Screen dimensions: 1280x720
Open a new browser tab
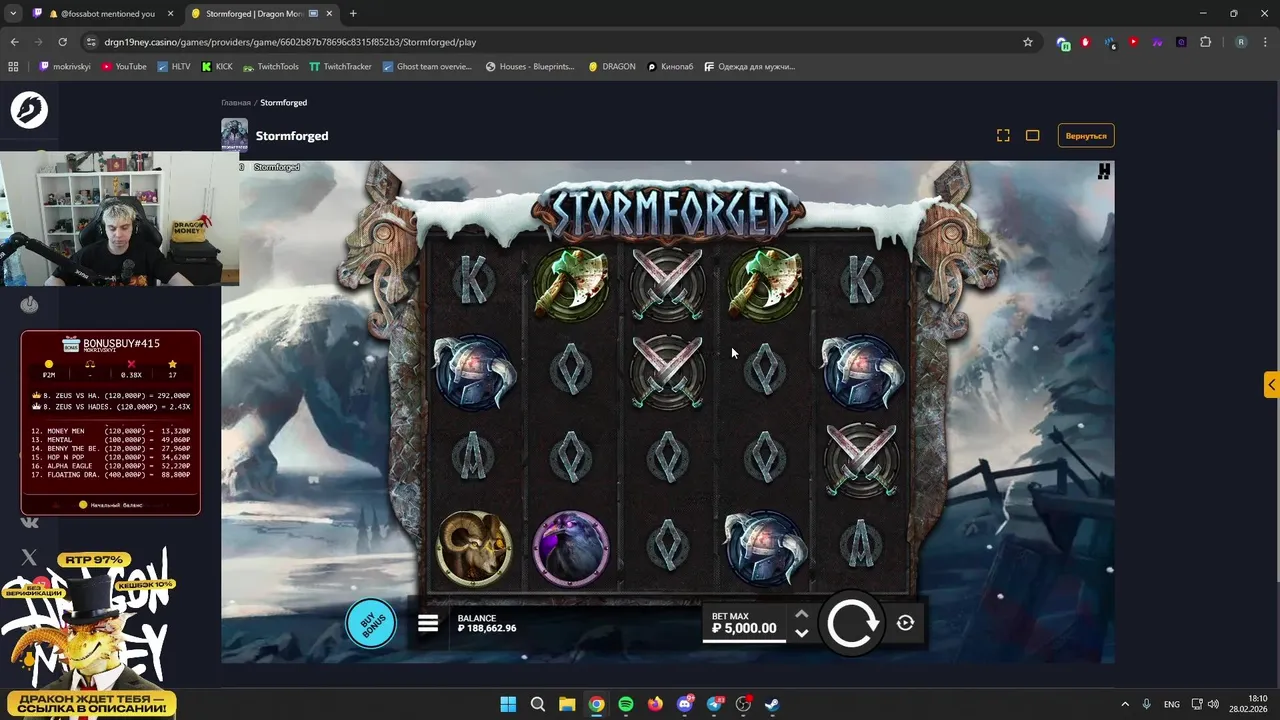coord(353,14)
